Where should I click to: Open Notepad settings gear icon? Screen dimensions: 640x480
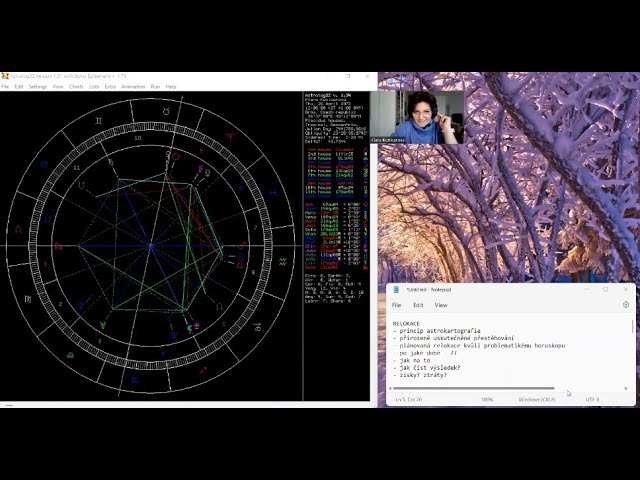coord(626,305)
